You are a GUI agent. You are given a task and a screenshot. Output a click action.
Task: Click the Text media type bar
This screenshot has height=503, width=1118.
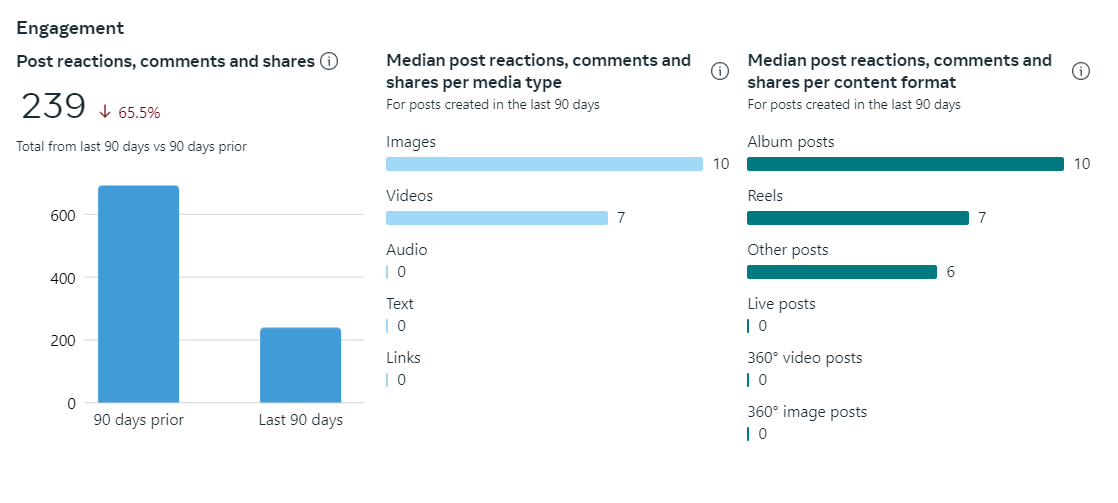pyautogui.click(x=387, y=326)
